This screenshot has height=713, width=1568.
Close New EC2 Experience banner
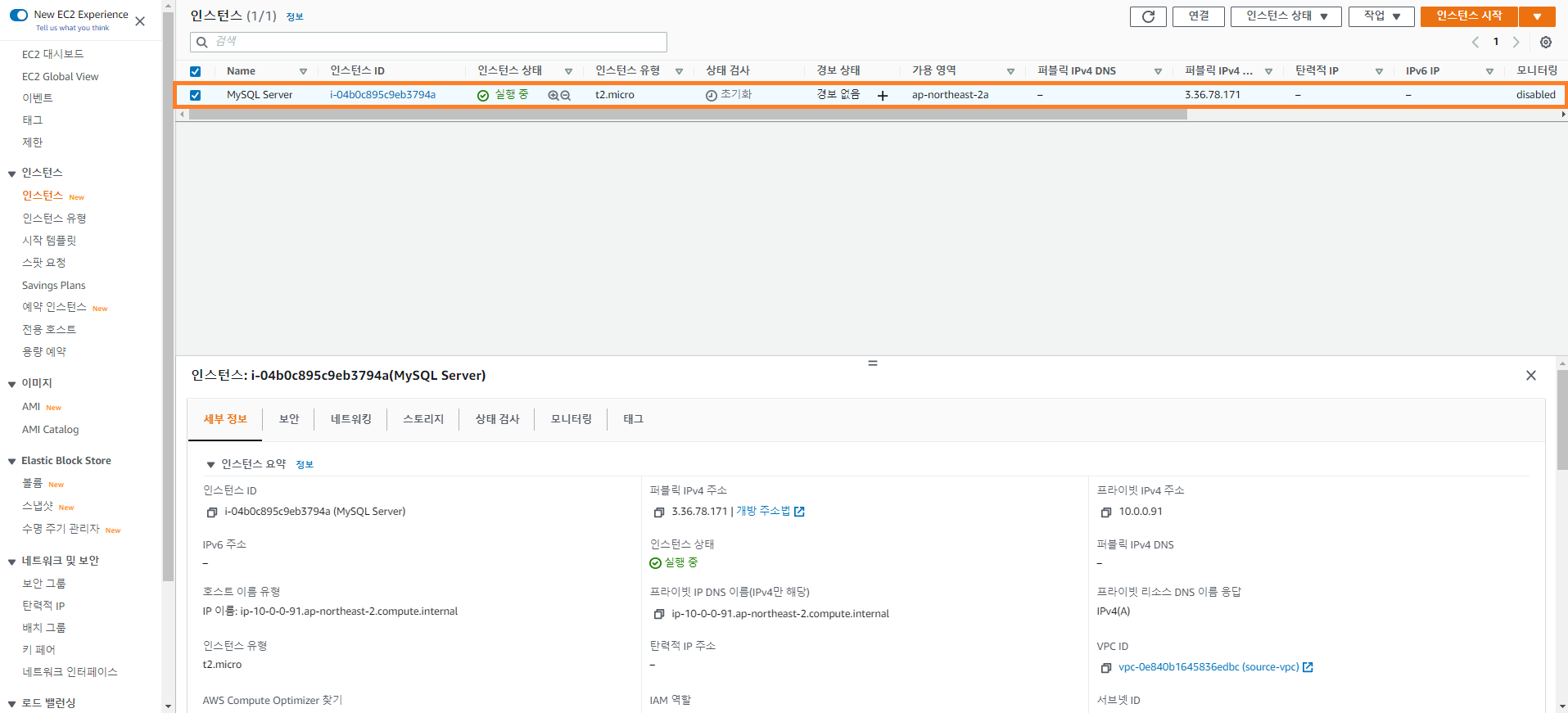click(140, 21)
